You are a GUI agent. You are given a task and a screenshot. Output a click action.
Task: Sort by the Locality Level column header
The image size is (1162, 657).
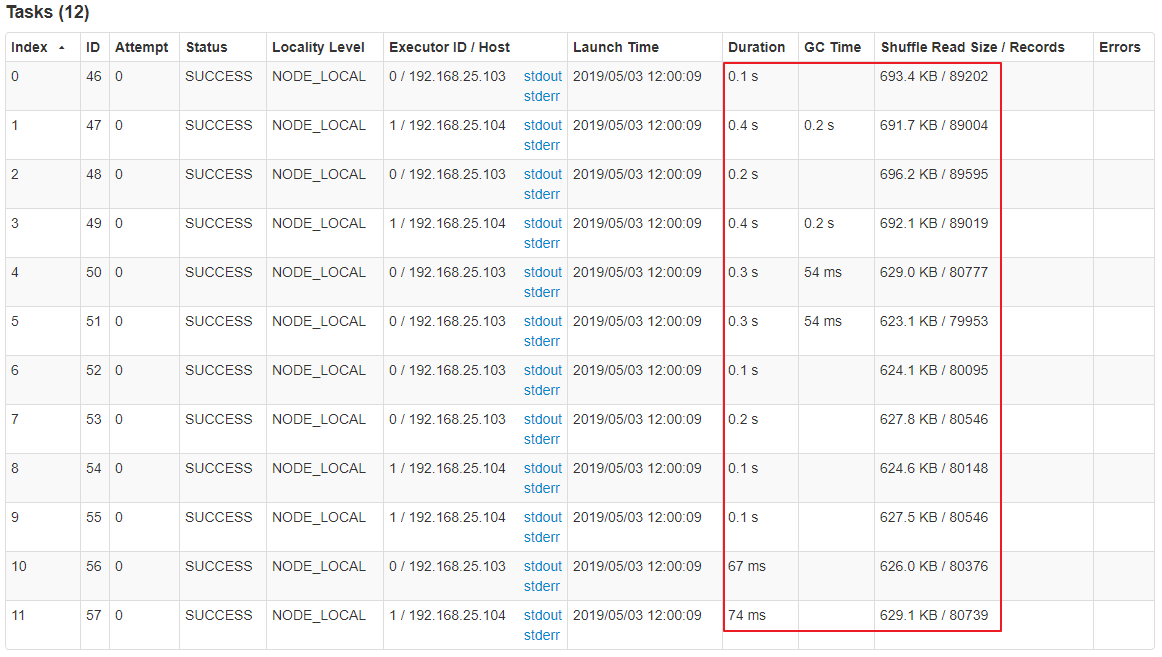click(x=318, y=47)
